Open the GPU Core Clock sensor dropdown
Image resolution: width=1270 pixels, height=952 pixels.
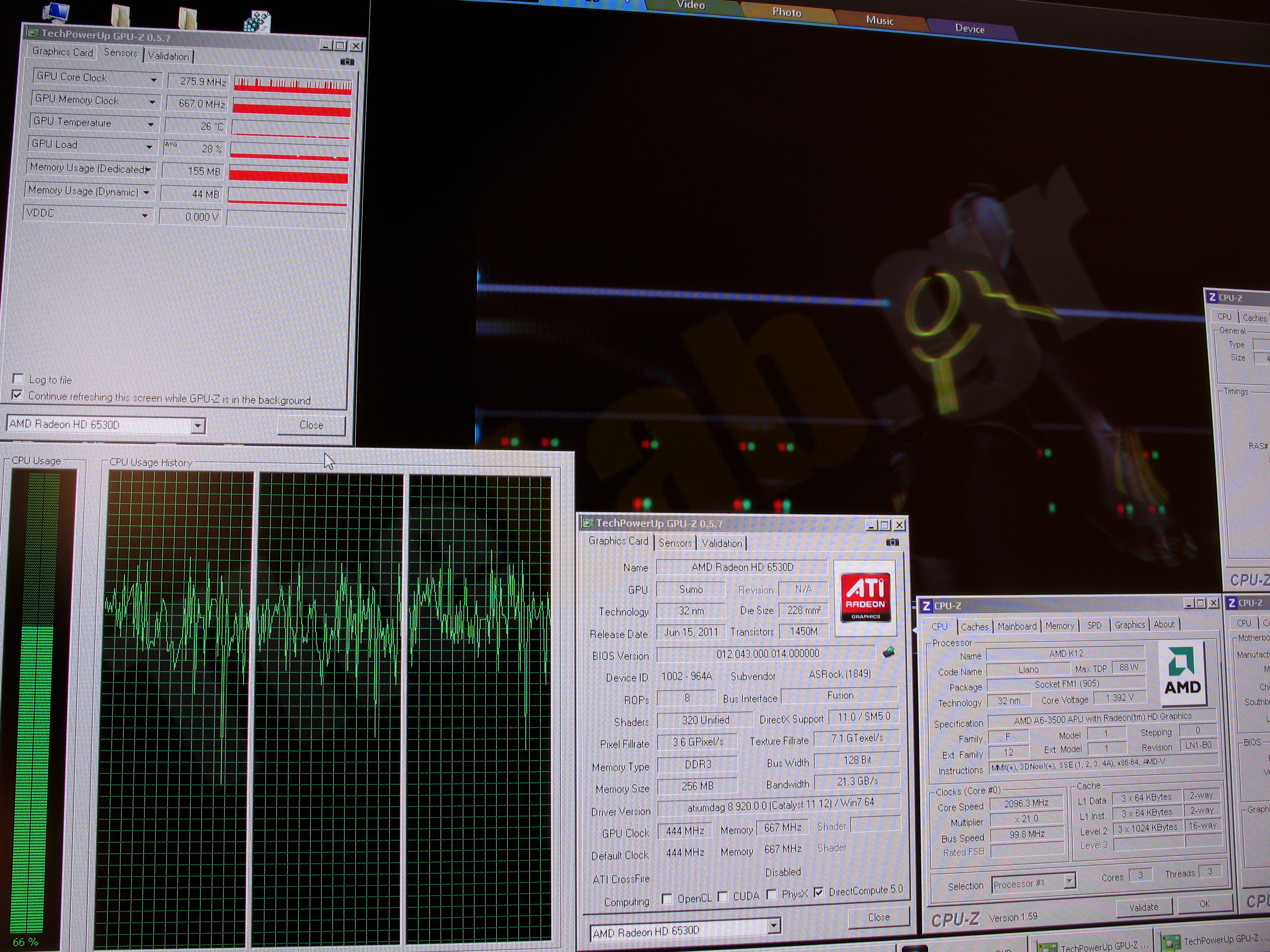(x=153, y=80)
